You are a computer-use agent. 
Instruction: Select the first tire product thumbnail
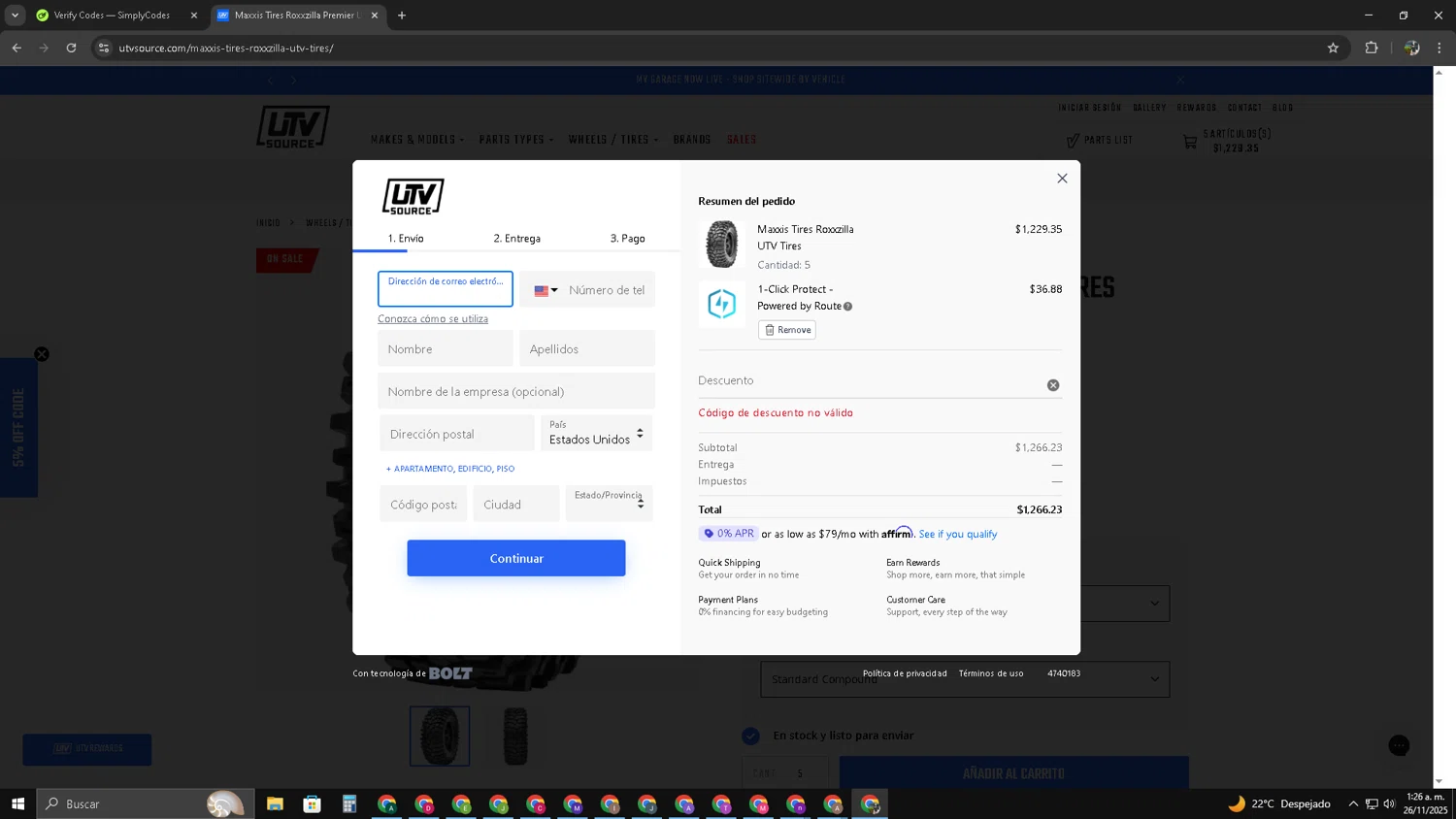tap(440, 736)
